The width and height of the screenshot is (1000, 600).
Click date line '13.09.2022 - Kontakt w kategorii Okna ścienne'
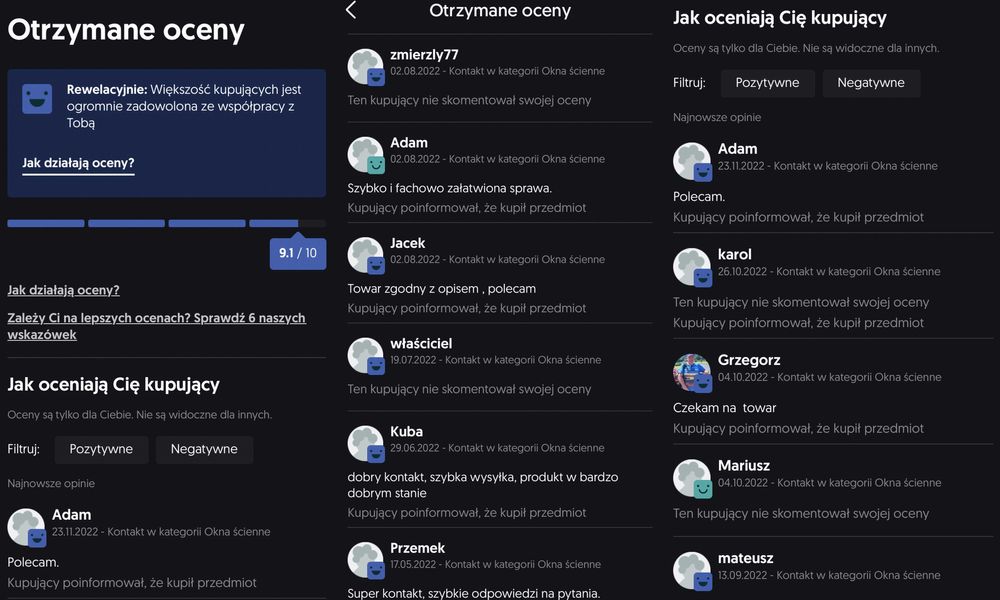pos(829,575)
